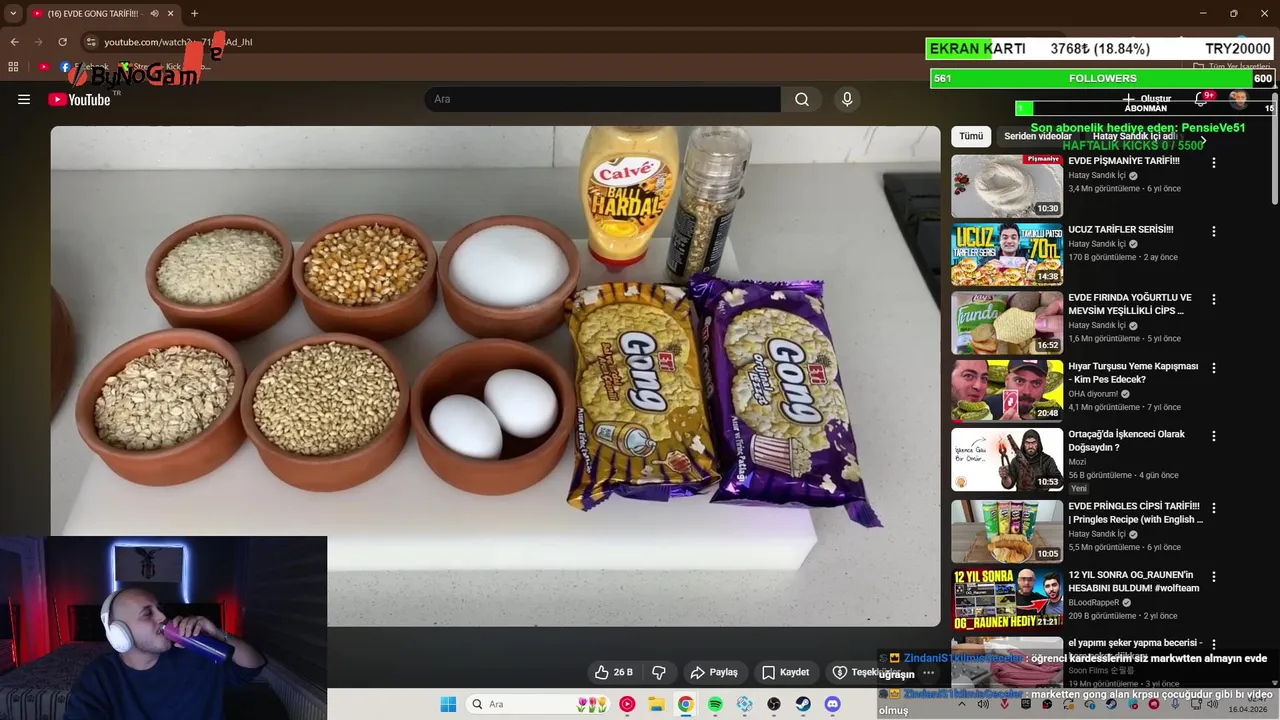The height and width of the screenshot is (720, 1280).
Task: Open Google Chrome from the taskbar
Action: pos(685,704)
